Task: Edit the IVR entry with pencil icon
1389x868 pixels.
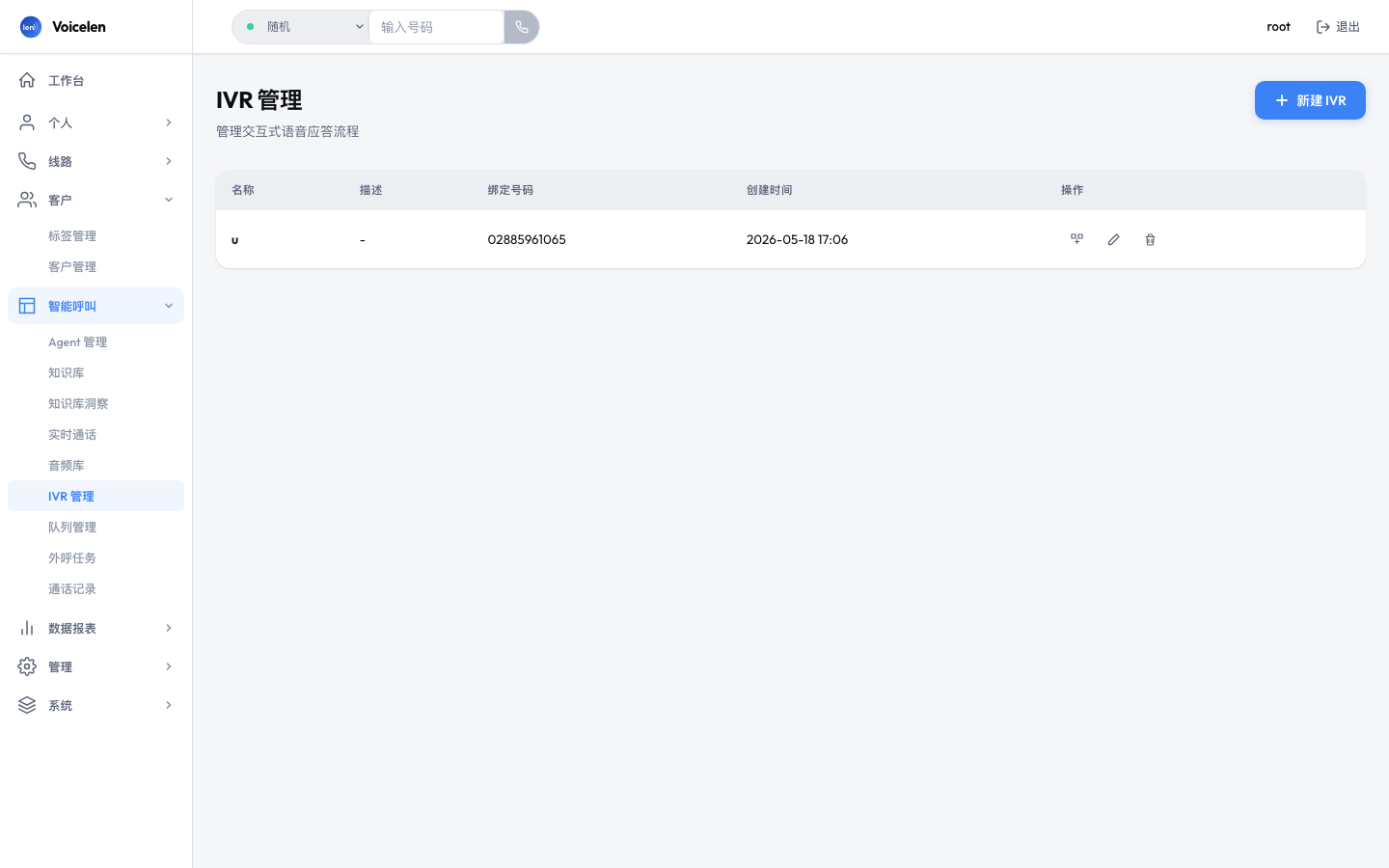Action: [1113, 239]
